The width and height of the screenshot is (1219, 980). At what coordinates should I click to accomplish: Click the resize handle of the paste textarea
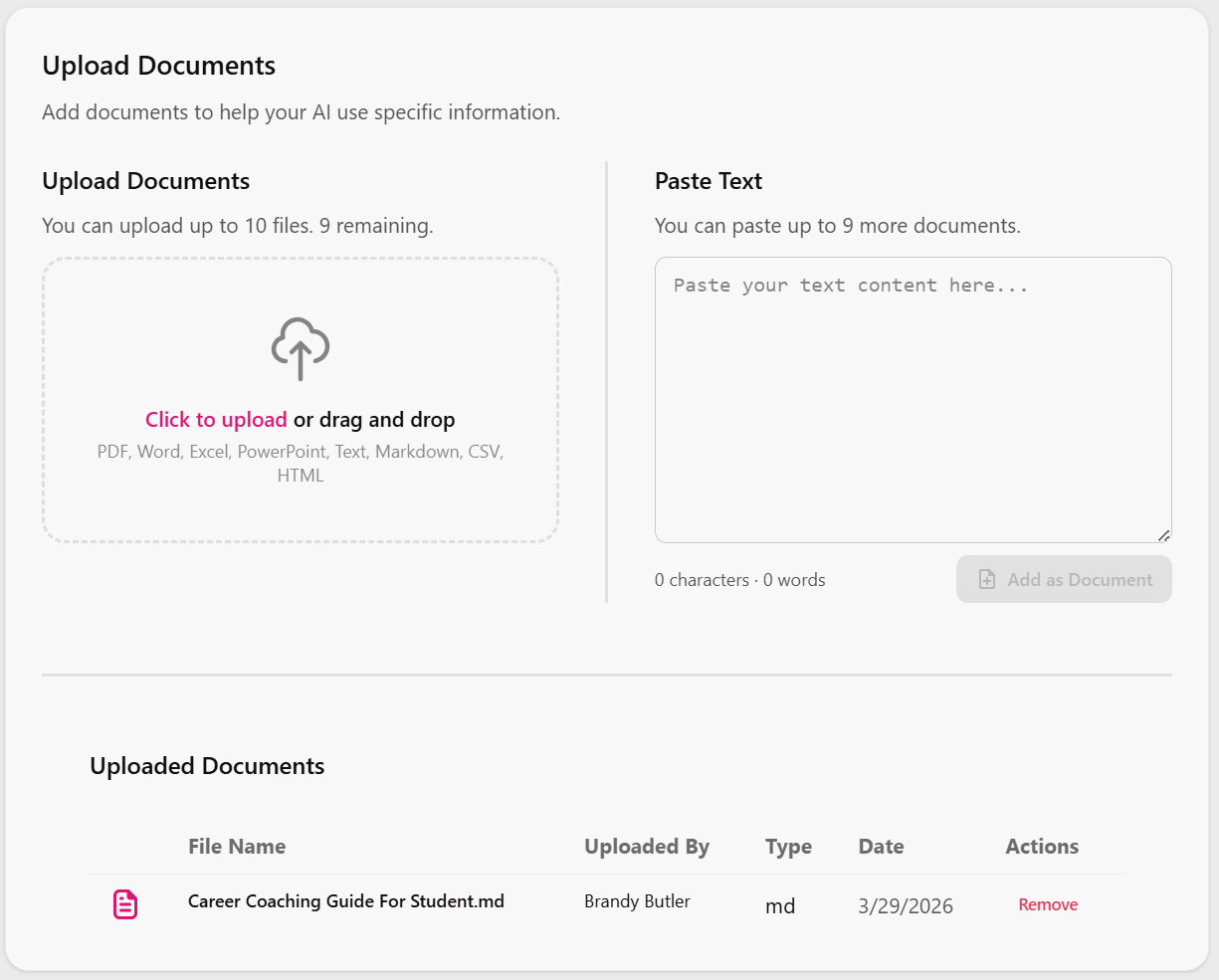tap(1163, 535)
